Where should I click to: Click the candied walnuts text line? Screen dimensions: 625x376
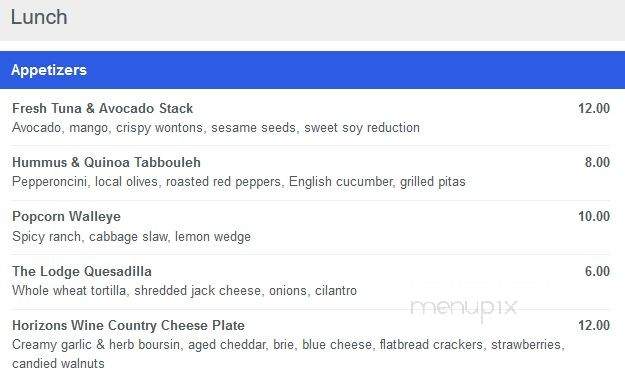[58, 364]
